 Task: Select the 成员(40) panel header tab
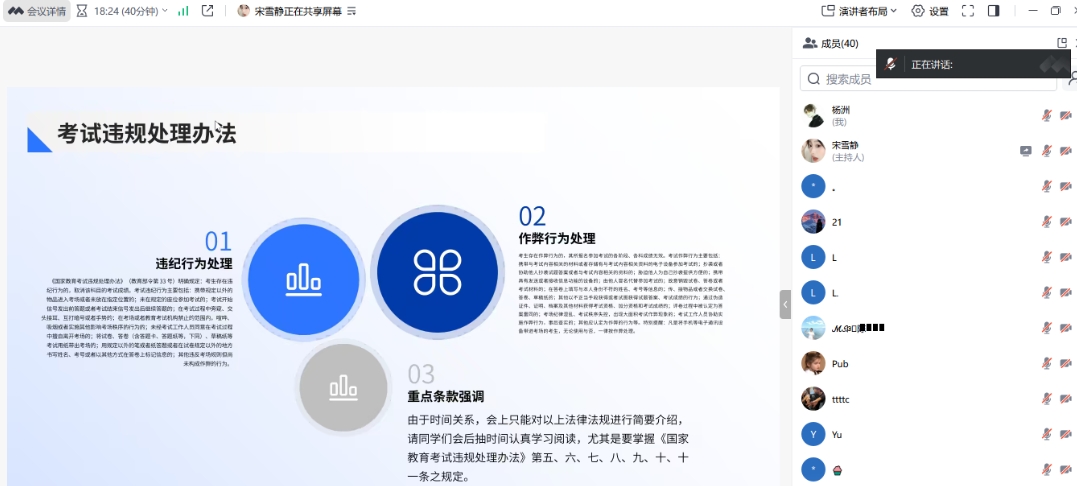pos(830,43)
